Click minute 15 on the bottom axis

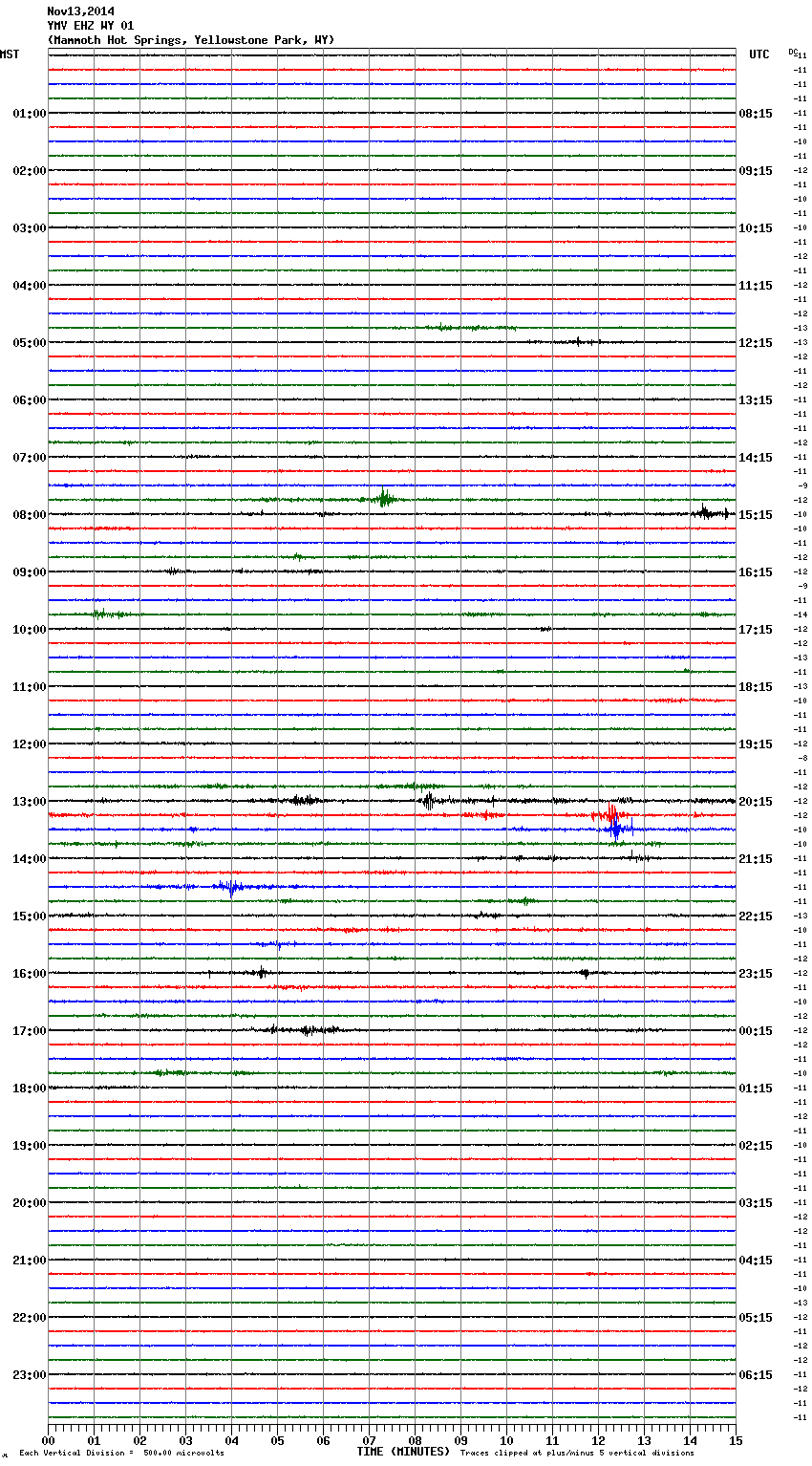[x=735, y=1440]
